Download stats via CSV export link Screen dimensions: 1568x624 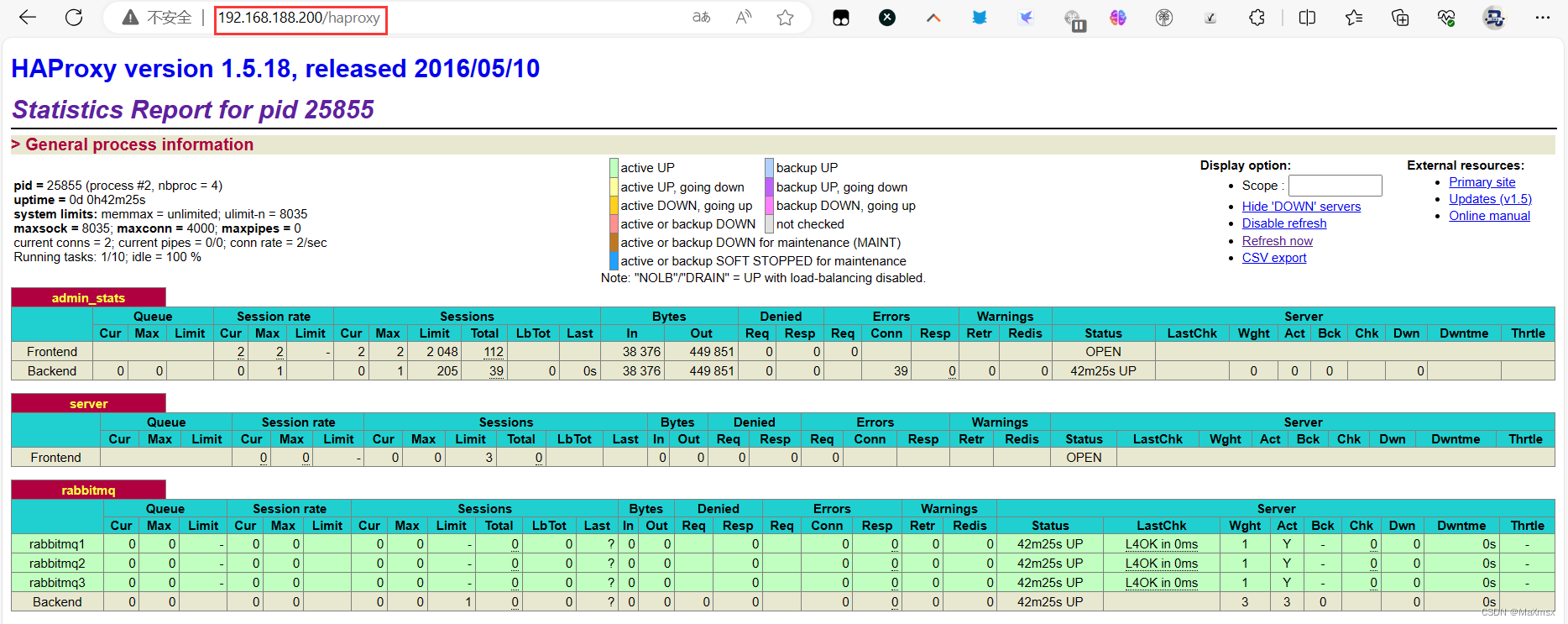coord(1274,258)
